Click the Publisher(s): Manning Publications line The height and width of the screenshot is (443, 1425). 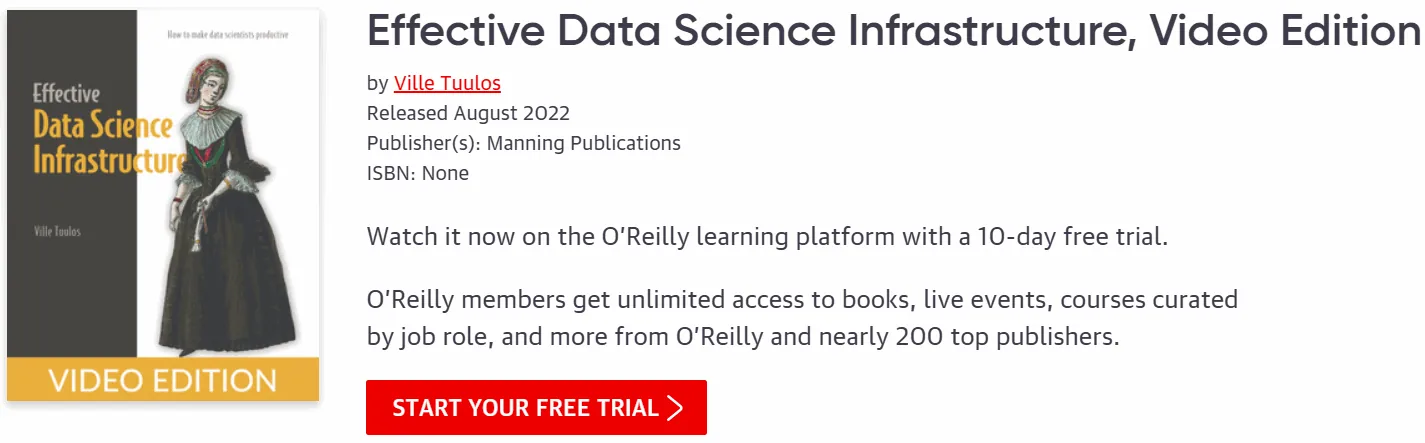(524, 143)
